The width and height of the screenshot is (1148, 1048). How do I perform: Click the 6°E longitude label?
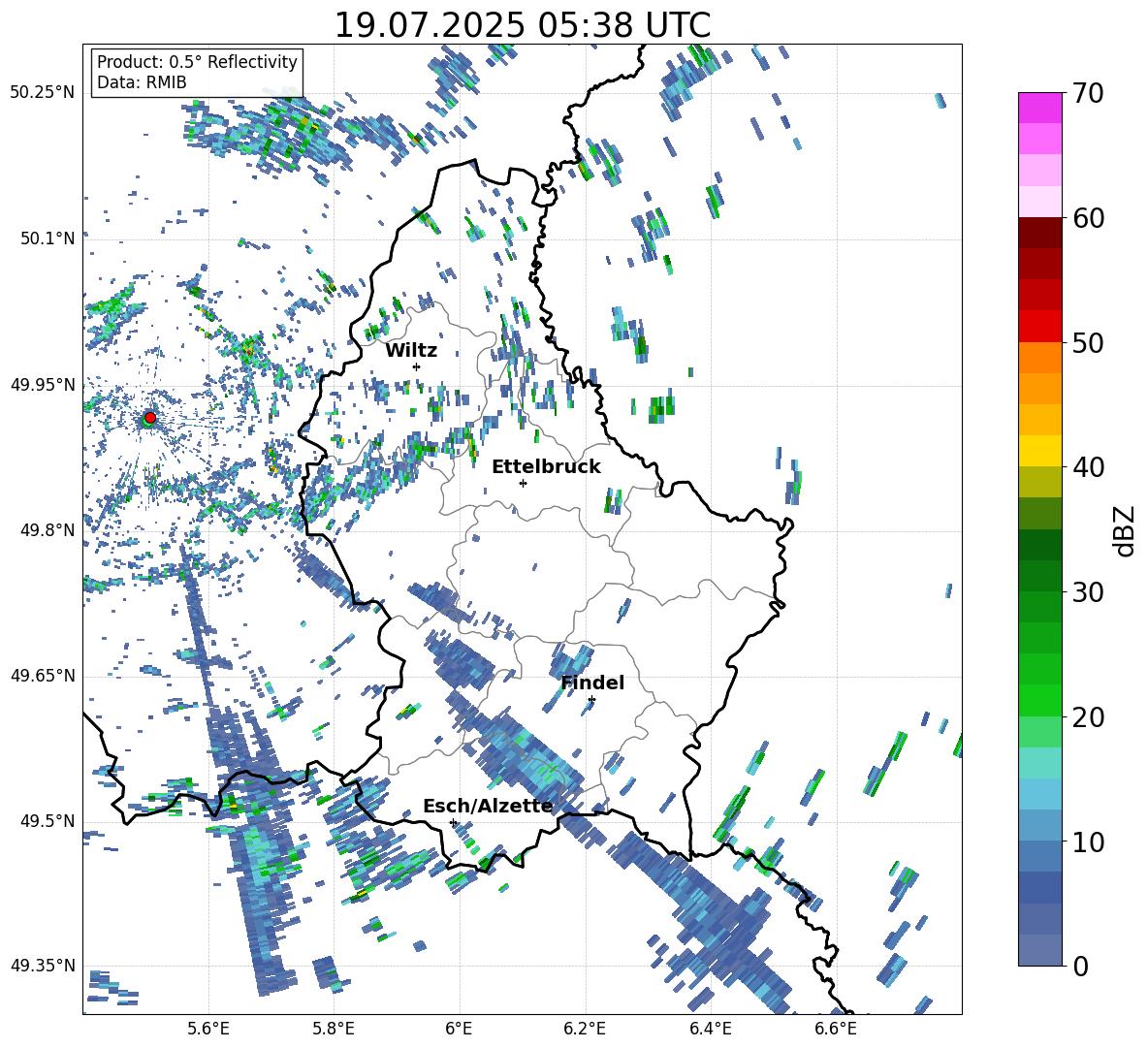(459, 1029)
